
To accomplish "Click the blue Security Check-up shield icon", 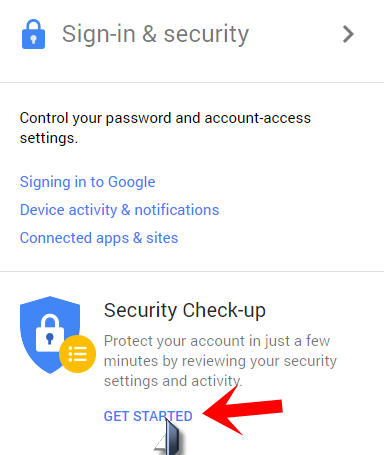I will pyautogui.click(x=50, y=335).
